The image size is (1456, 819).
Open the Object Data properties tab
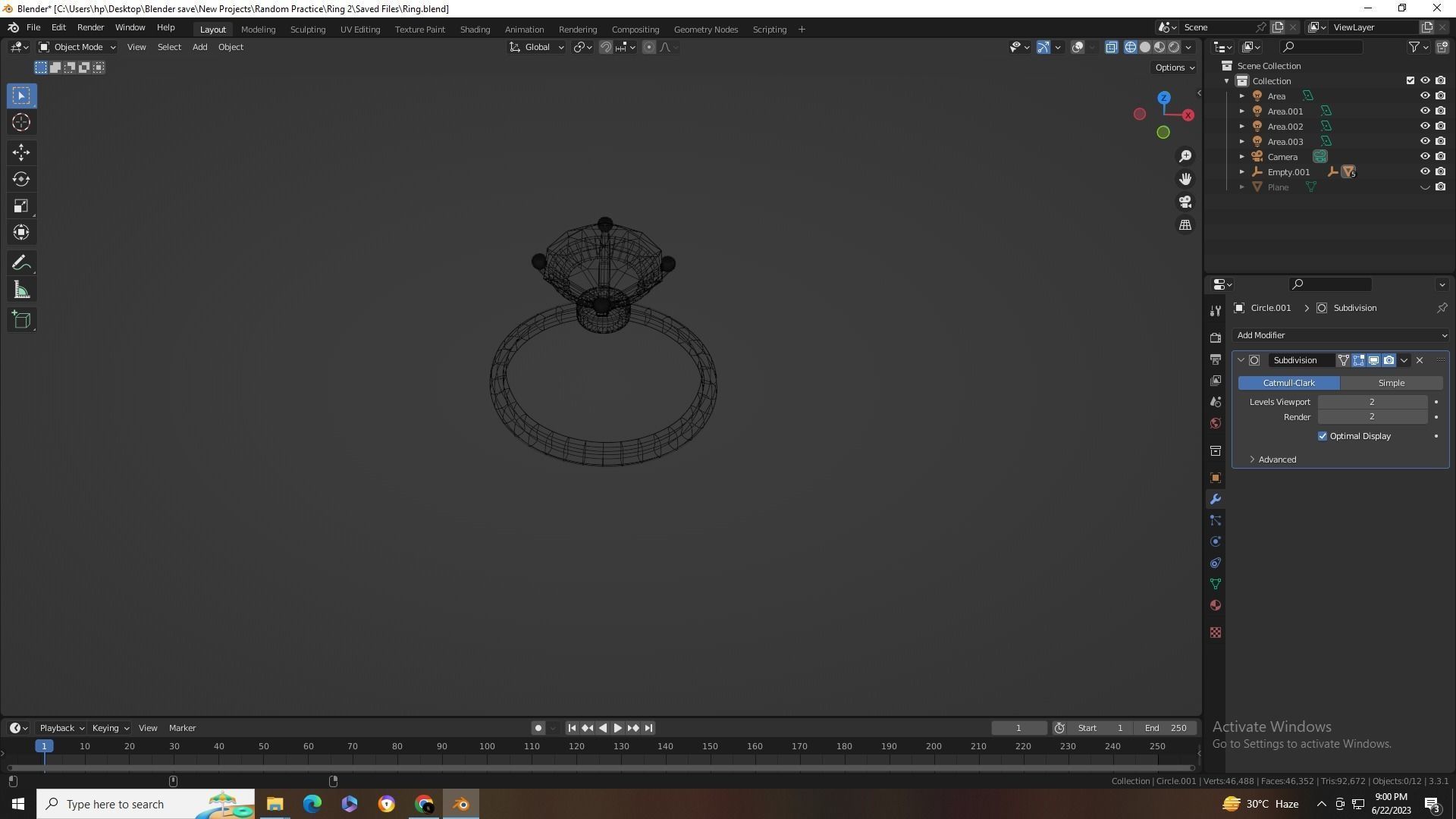click(x=1216, y=584)
